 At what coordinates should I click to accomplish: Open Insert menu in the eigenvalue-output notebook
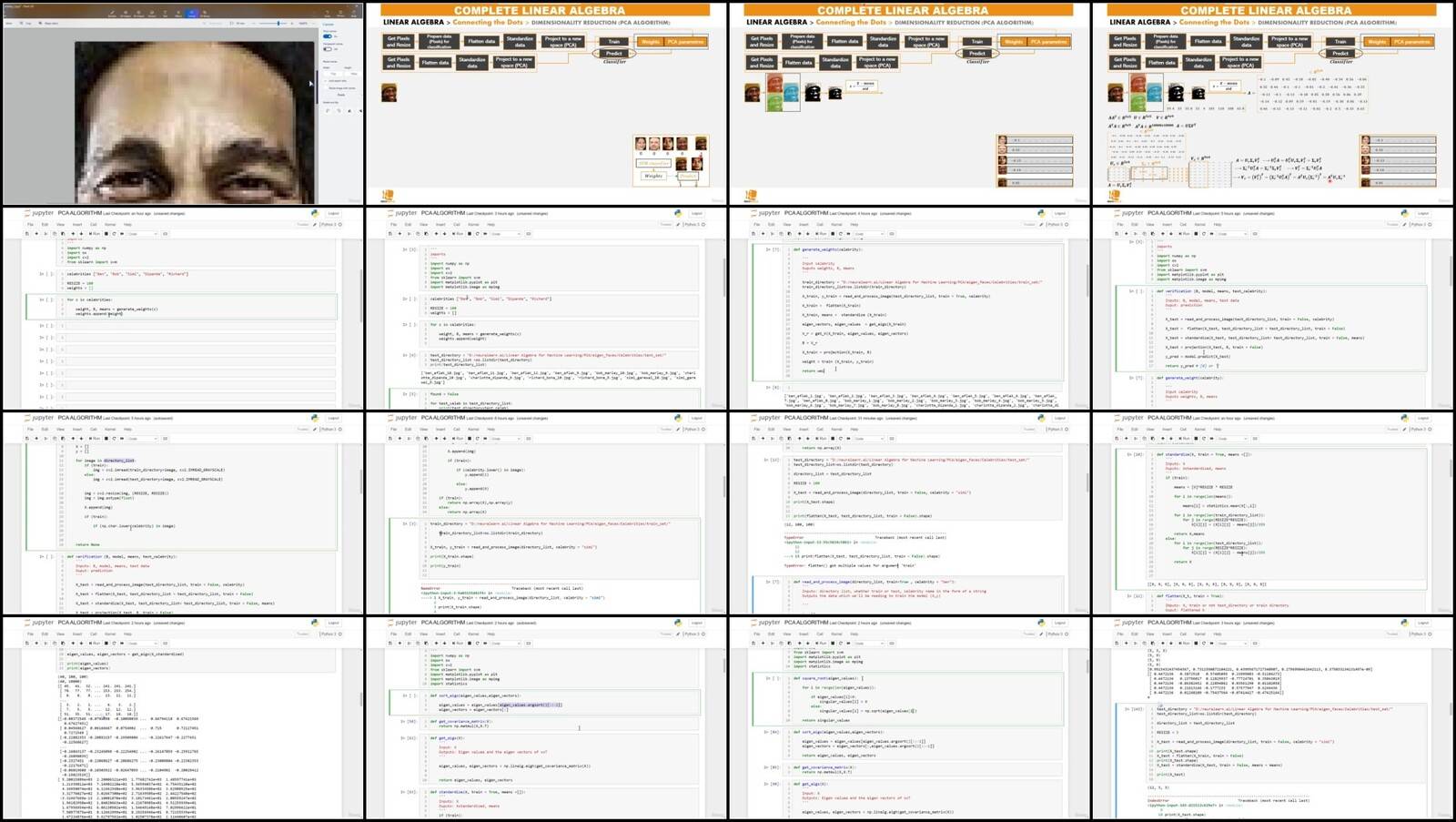click(77, 634)
